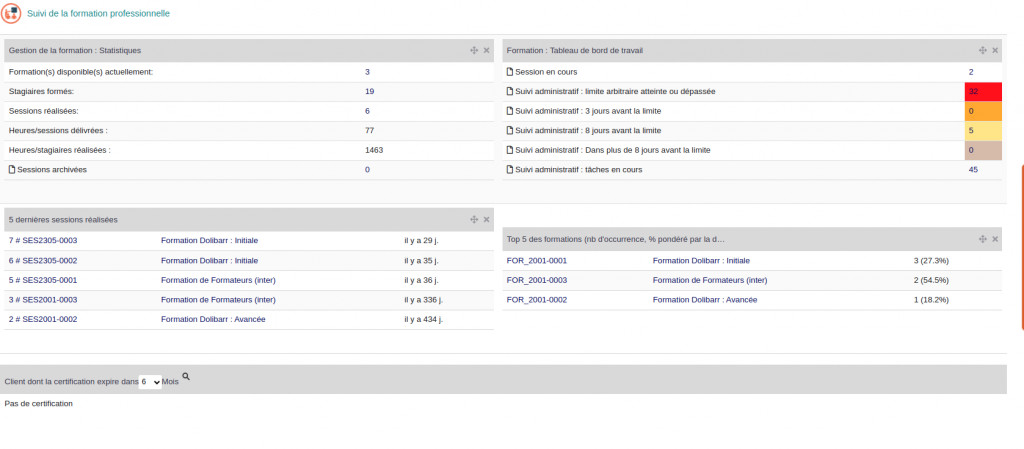Click the yellow 8 jours avant count cell
The image size is (1024, 449).
[x=983, y=130]
